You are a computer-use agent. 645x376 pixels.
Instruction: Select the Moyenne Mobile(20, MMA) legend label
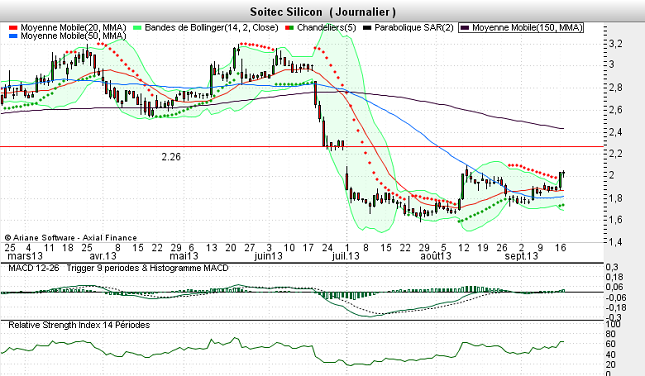point(73,28)
